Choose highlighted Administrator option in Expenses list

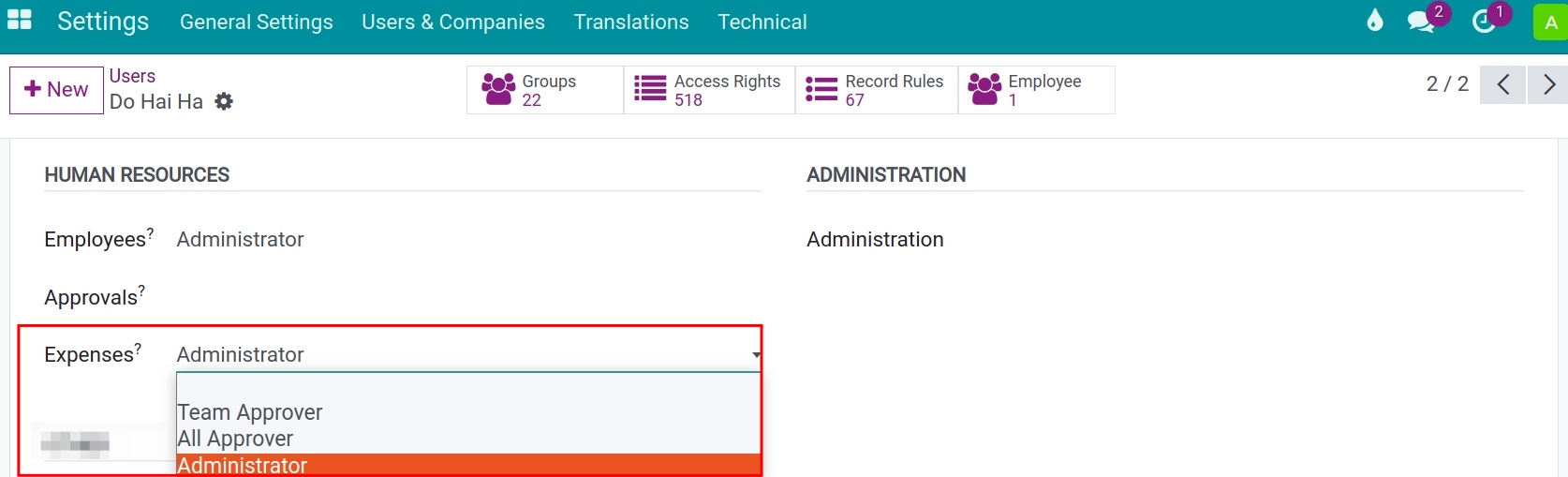pyautogui.click(x=468, y=465)
